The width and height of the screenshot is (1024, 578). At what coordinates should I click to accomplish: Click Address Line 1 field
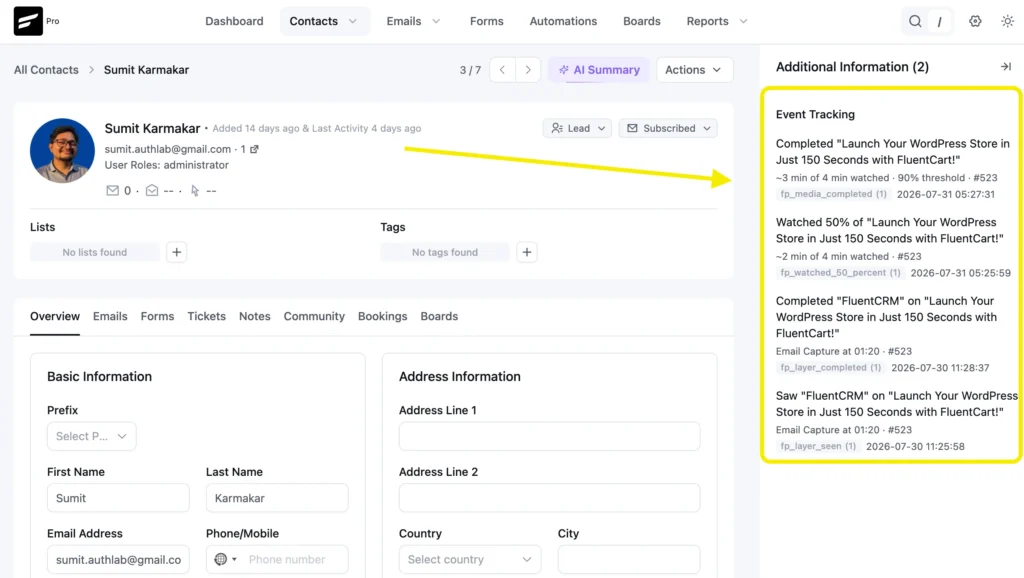point(549,436)
